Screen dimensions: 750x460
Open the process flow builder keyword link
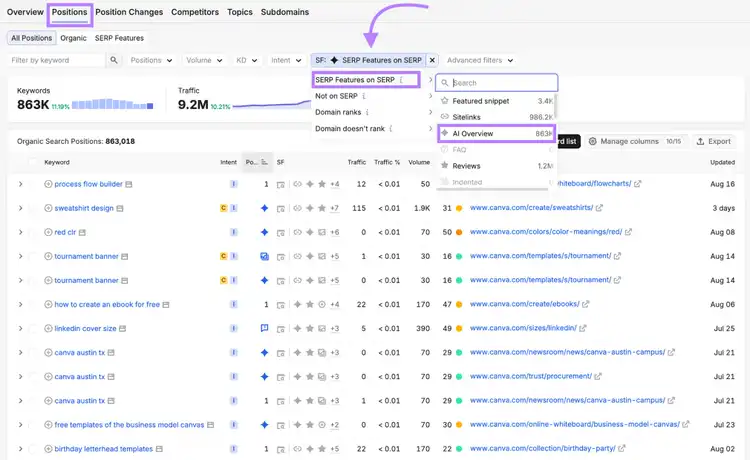coord(88,184)
